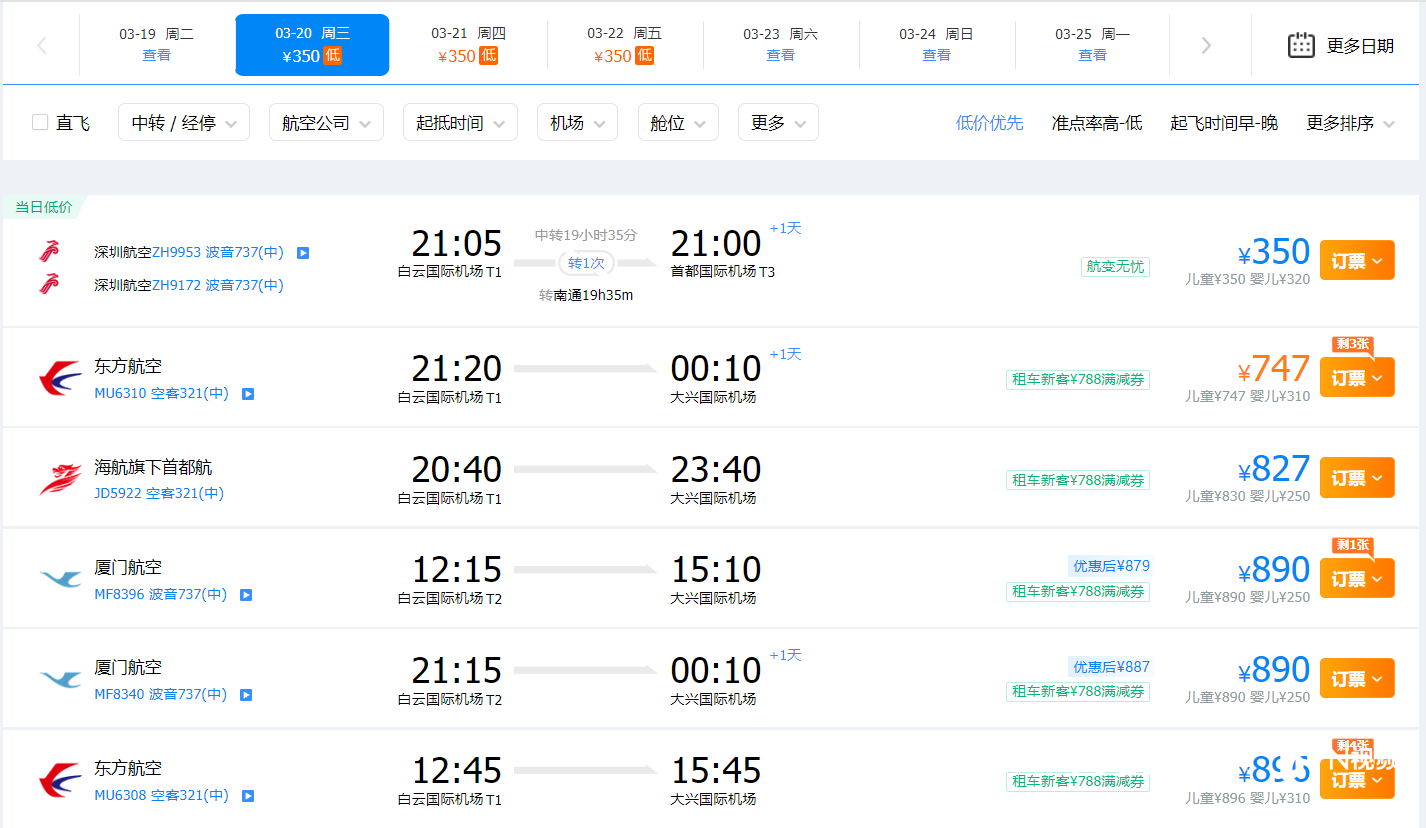The height and width of the screenshot is (828, 1426).
Task: Click play icon next to MU6308
Action: (248, 796)
